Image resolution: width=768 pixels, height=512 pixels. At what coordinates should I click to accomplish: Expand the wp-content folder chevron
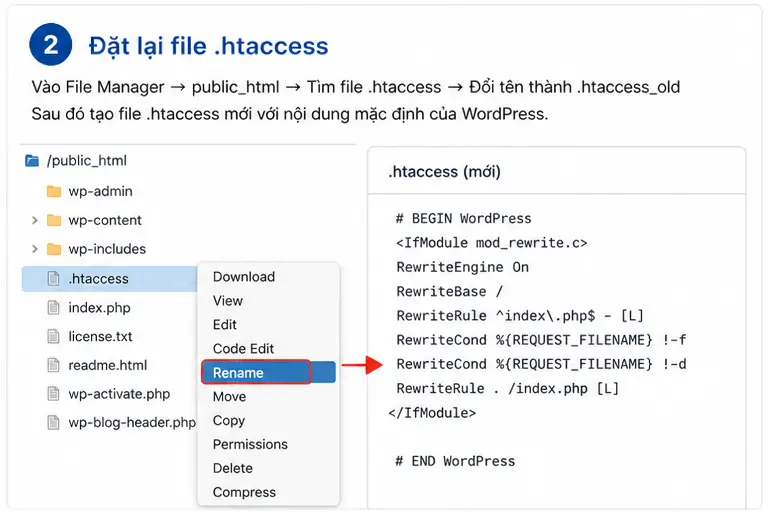pos(35,220)
